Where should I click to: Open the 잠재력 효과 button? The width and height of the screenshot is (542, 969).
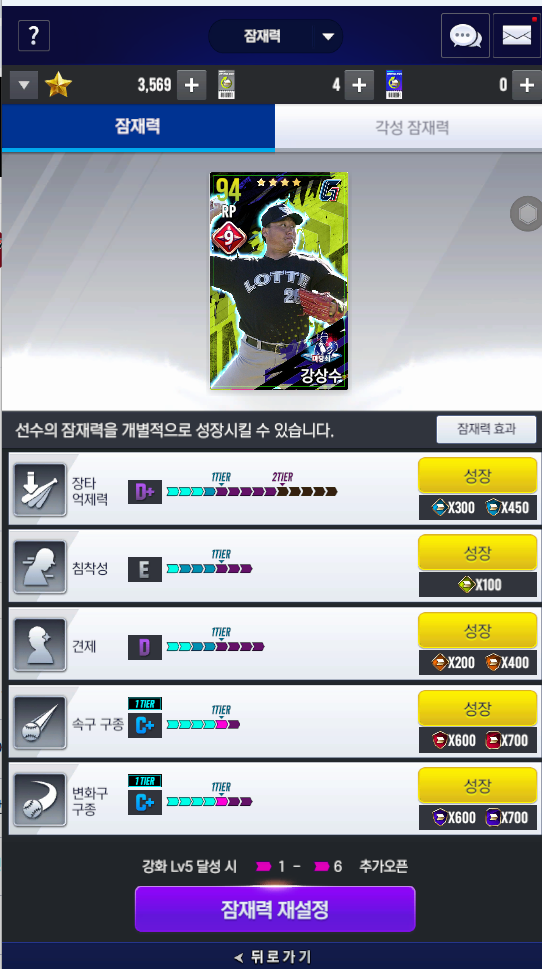pyautogui.click(x=486, y=429)
